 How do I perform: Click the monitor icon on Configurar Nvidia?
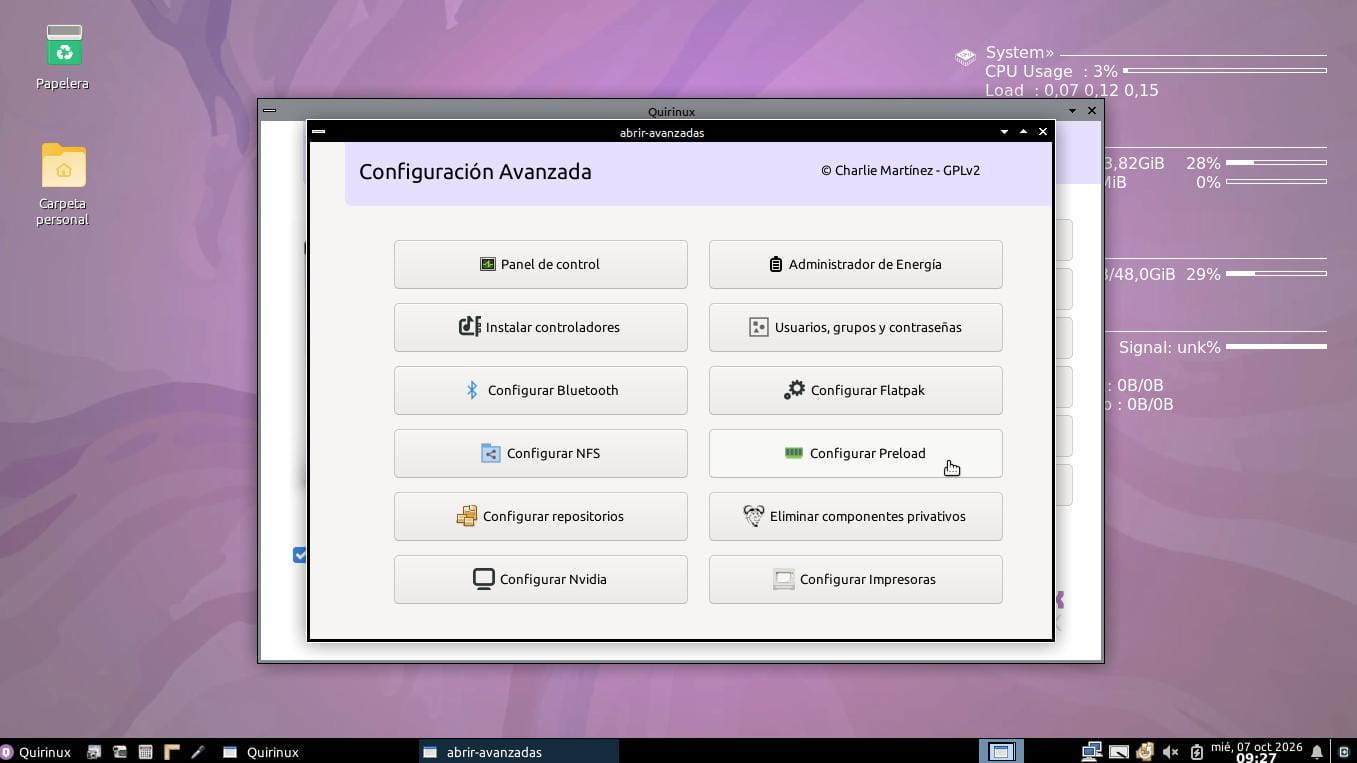[x=484, y=579]
